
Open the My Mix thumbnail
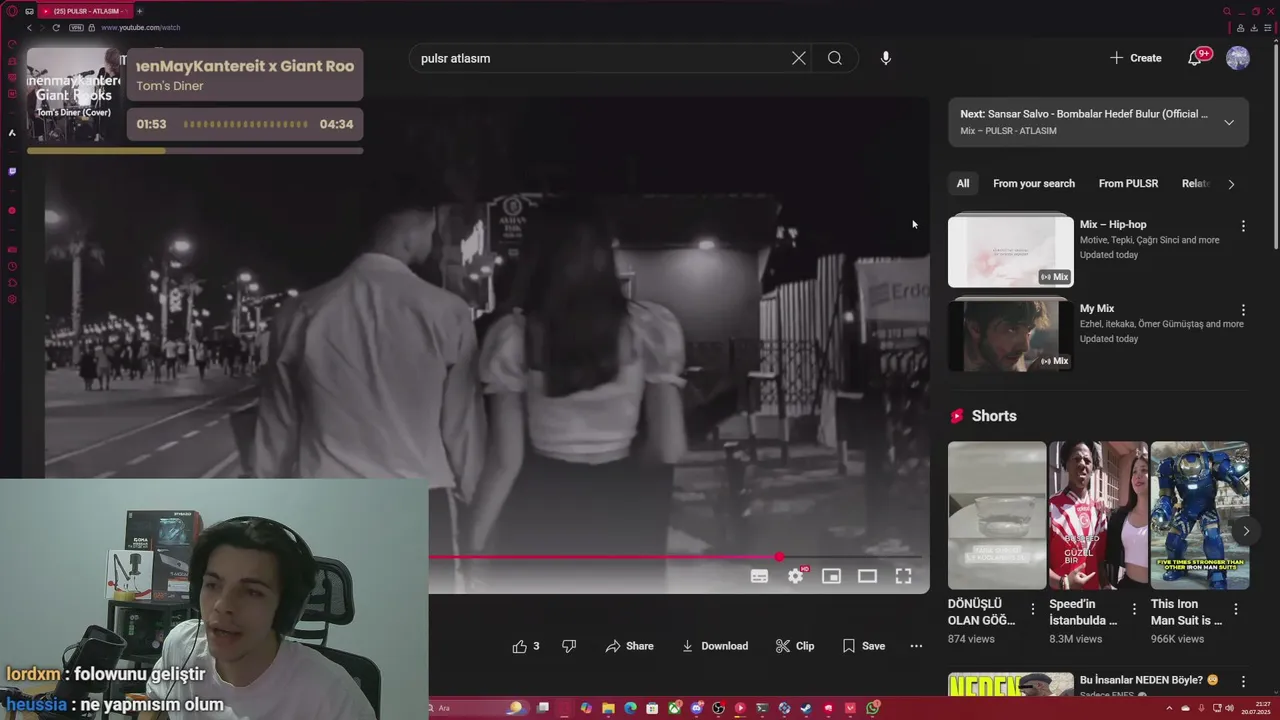tap(1011, 335)
